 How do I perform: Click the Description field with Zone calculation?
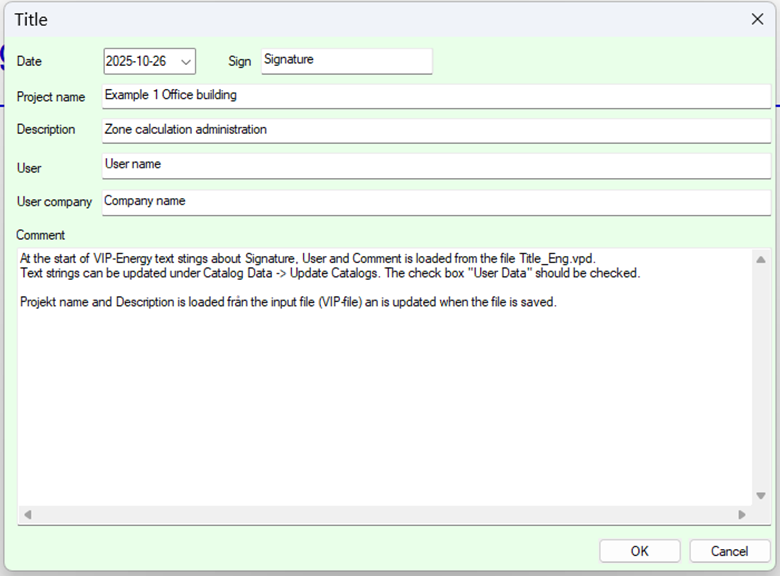tap(436, 130)
